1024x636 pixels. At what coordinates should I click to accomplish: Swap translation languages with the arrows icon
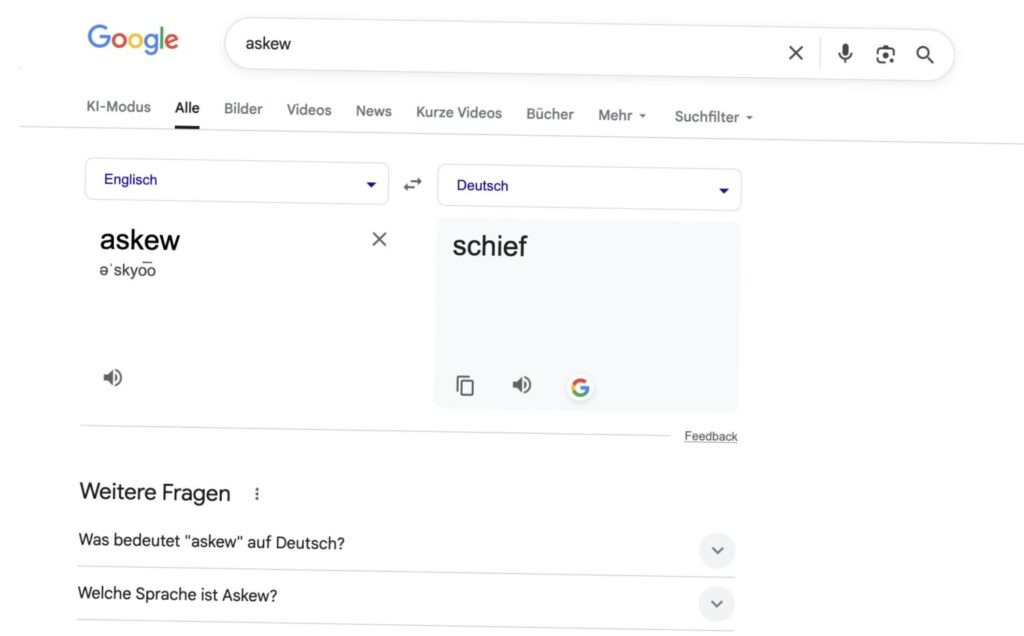coord(412,184)
